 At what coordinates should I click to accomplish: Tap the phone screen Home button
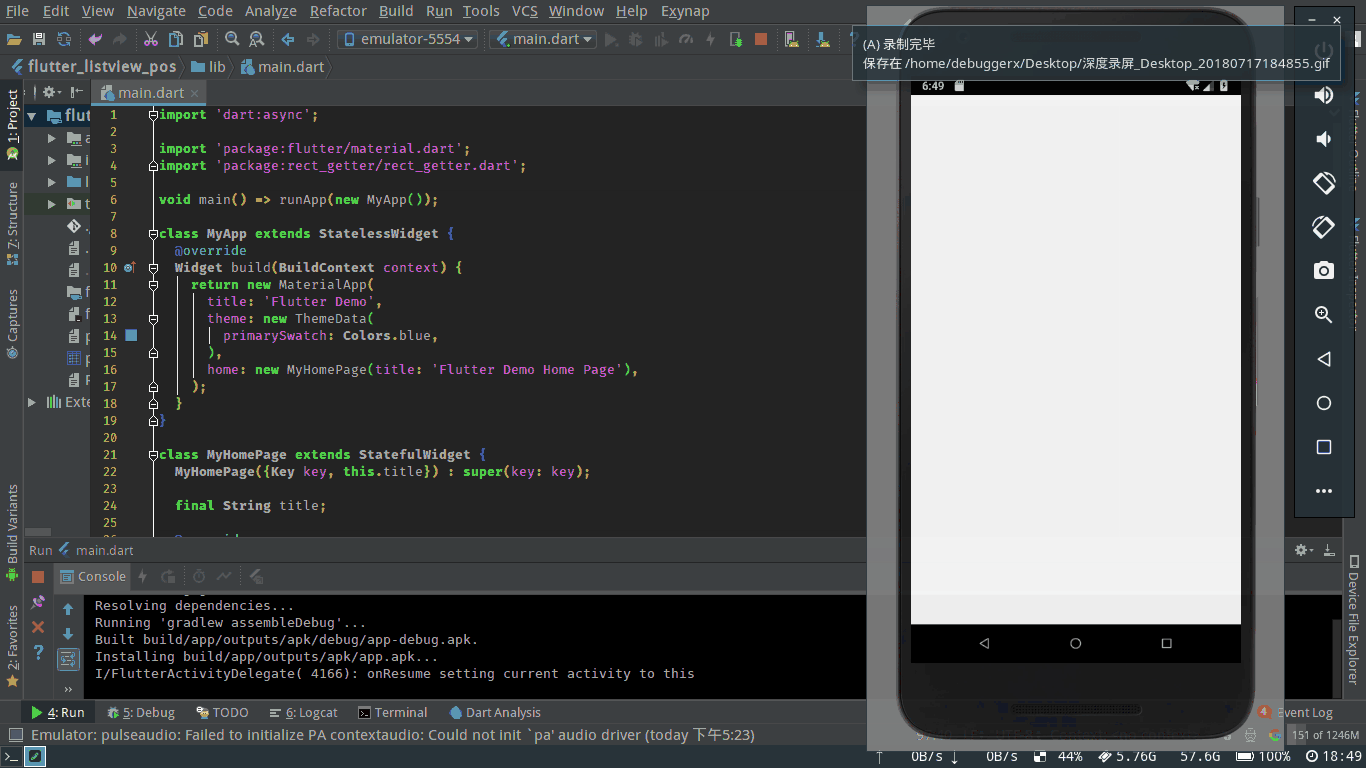pyautogui.click(x=1075, y=643)
